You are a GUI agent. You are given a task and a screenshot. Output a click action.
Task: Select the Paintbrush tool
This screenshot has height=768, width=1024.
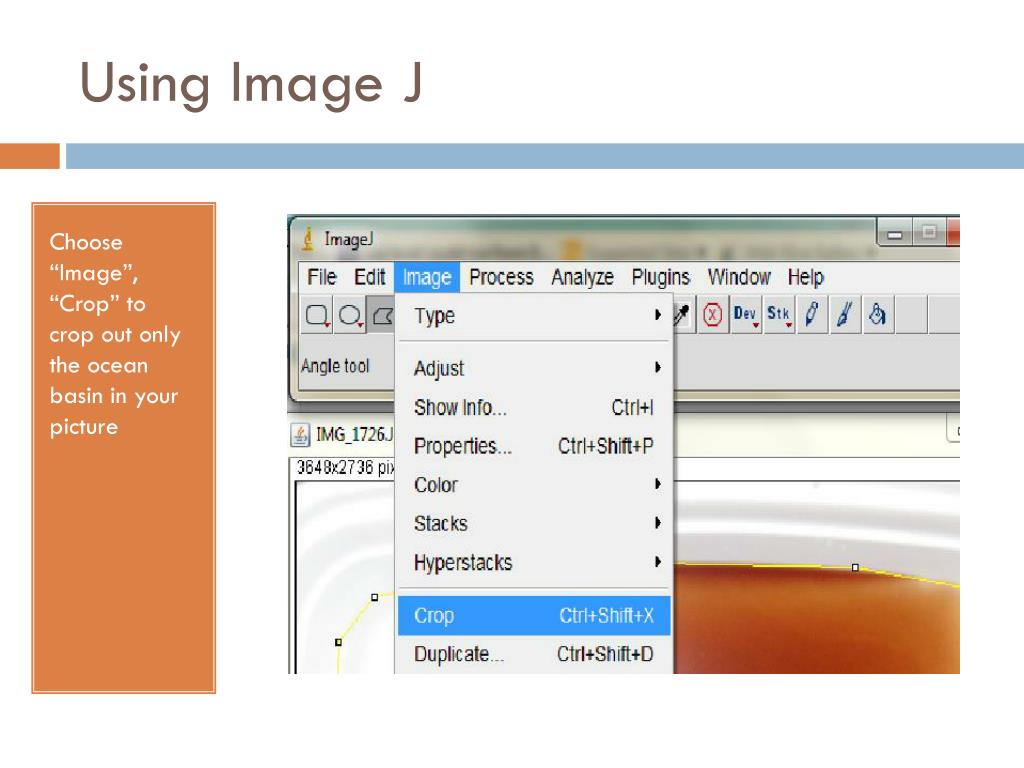[x=844, y=315]
